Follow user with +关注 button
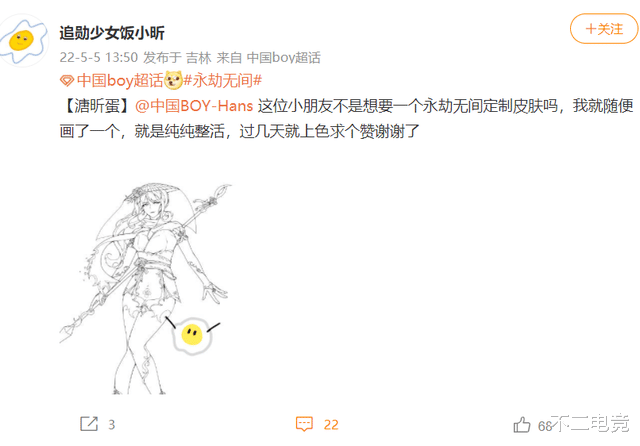Viewport: 640px width, 446px height. pos(604,29)
